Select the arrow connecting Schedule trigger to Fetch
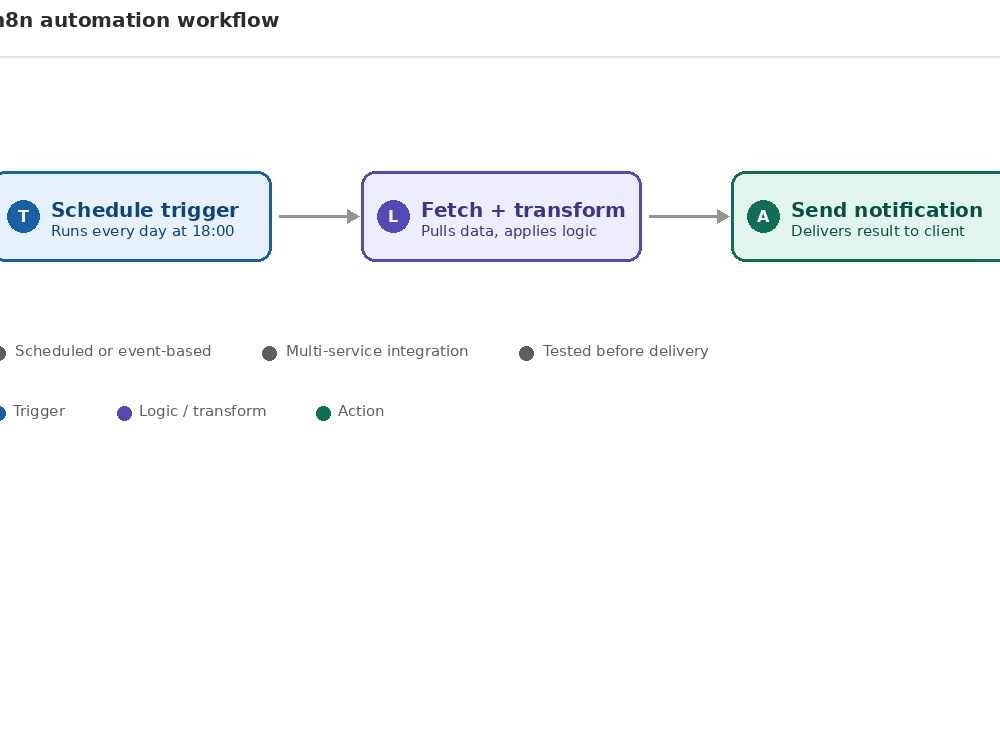This screenshot has width=1000, height=750. (319, 216)
